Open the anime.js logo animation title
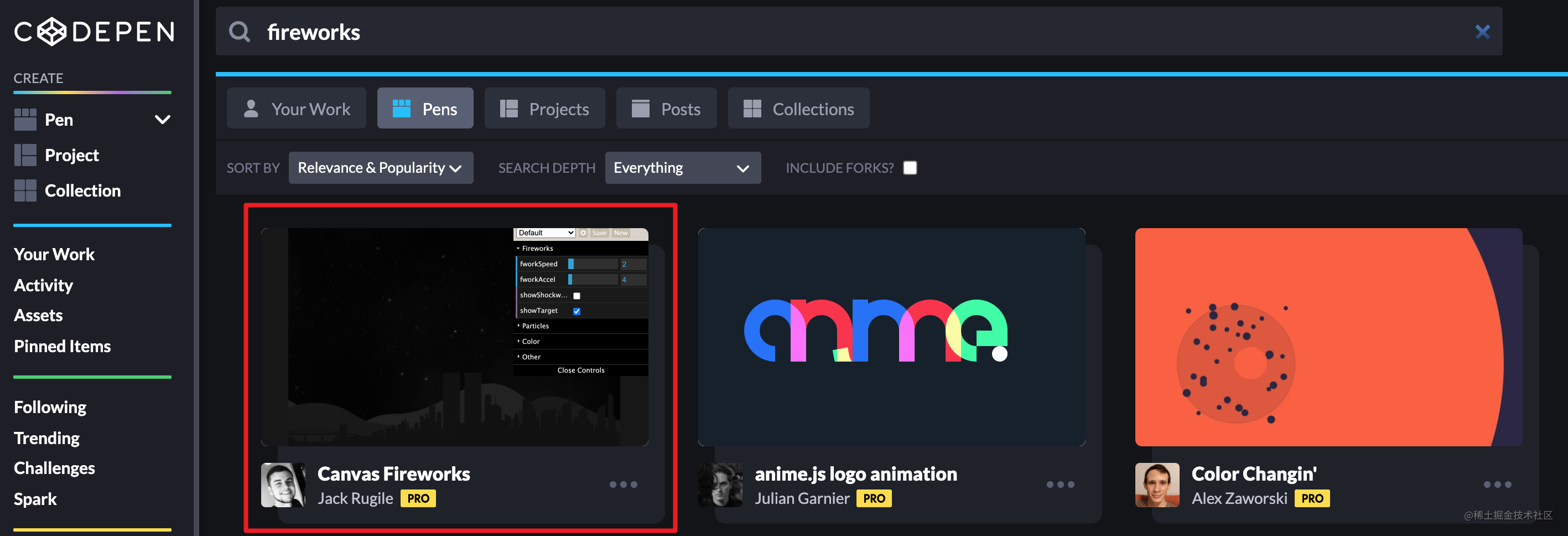The image size is (1568, 536). pos(855,473)
